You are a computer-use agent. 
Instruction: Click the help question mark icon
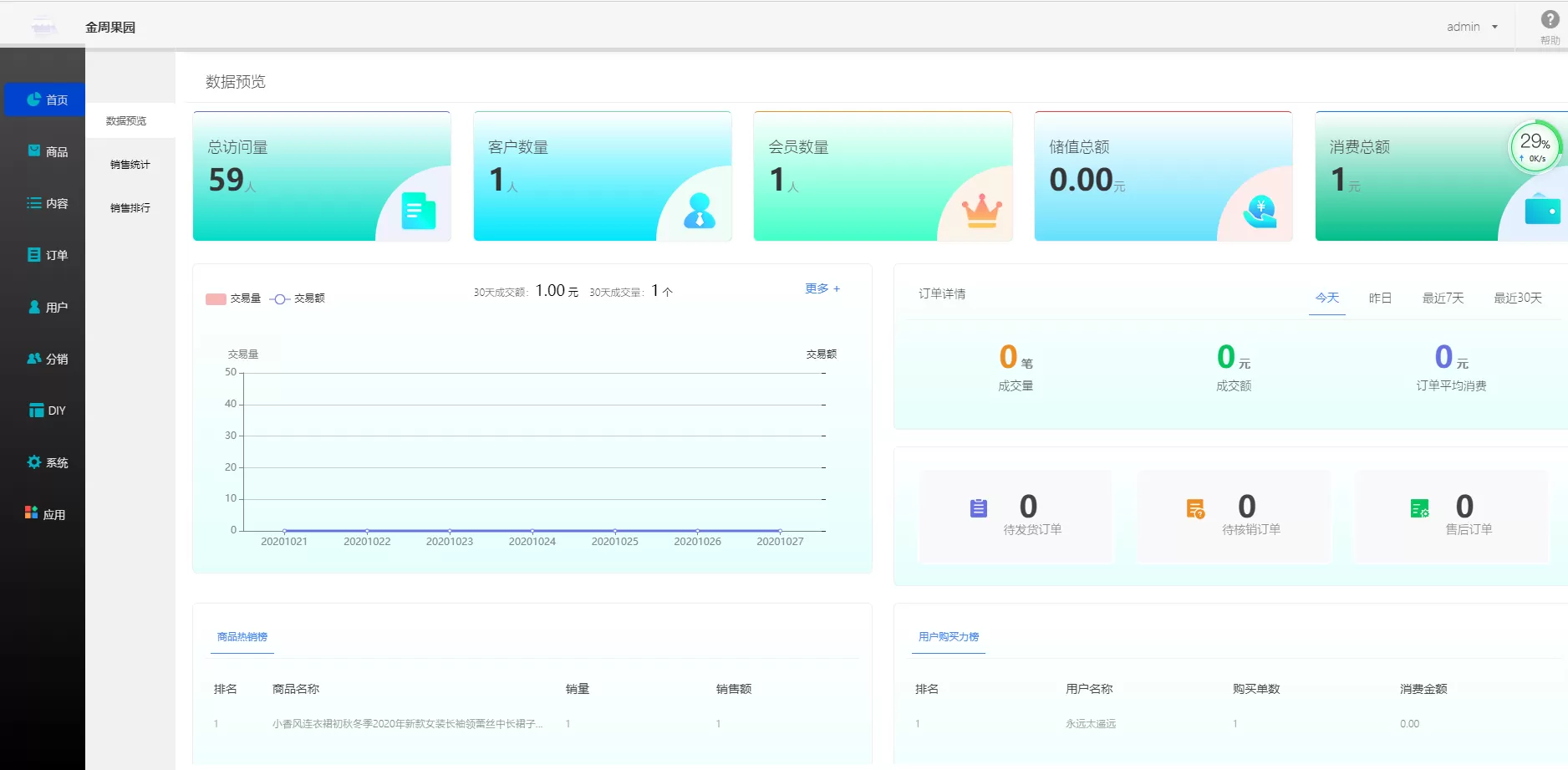click(1549, 20)
